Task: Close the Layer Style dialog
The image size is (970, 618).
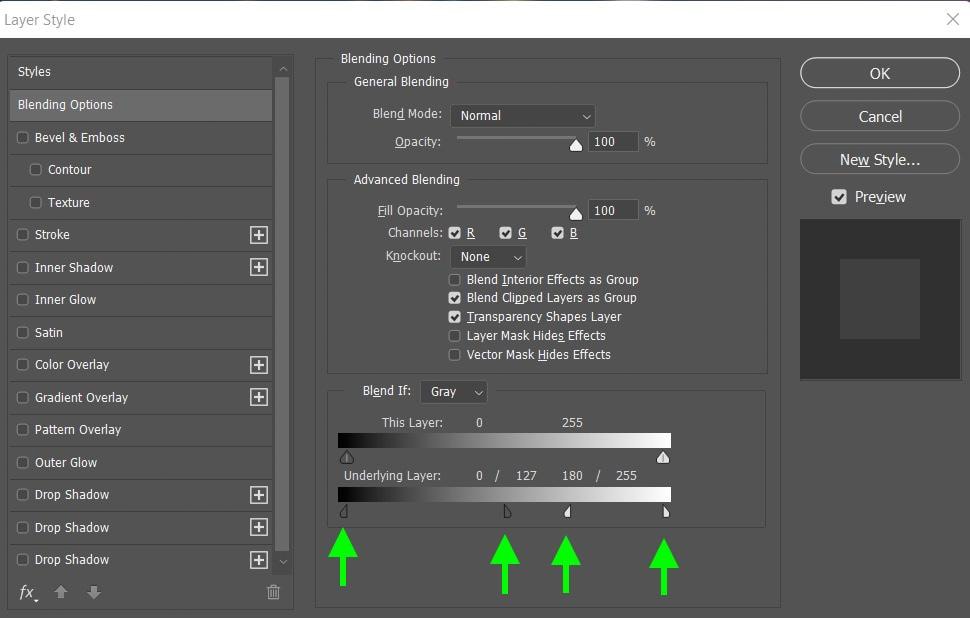Action: pyautogui.click(x=953, y=19)
